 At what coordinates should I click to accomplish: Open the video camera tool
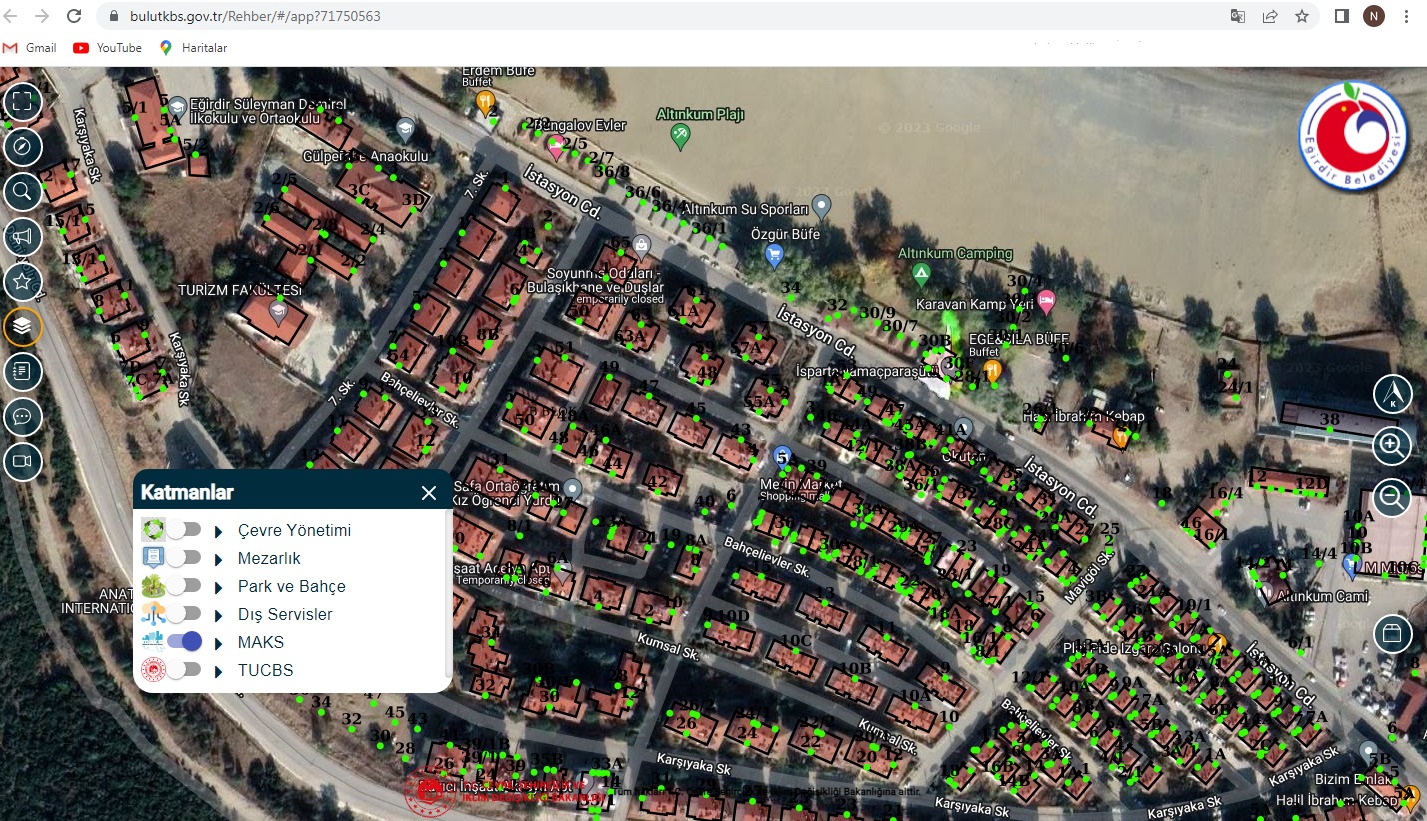pyautogui.click(x=23, y=462)
